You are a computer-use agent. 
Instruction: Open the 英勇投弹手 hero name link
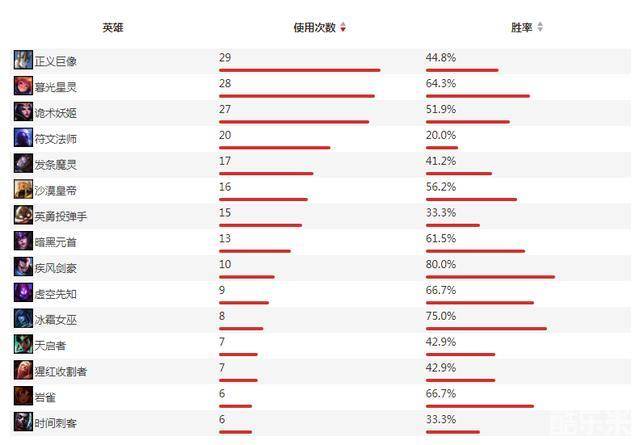click(61, 216)
